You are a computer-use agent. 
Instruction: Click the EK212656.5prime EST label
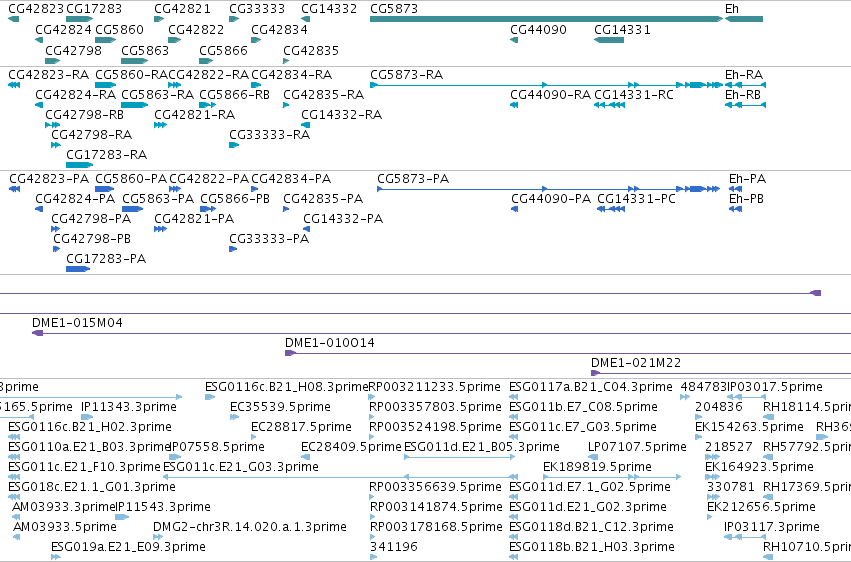tap(761, 507)
